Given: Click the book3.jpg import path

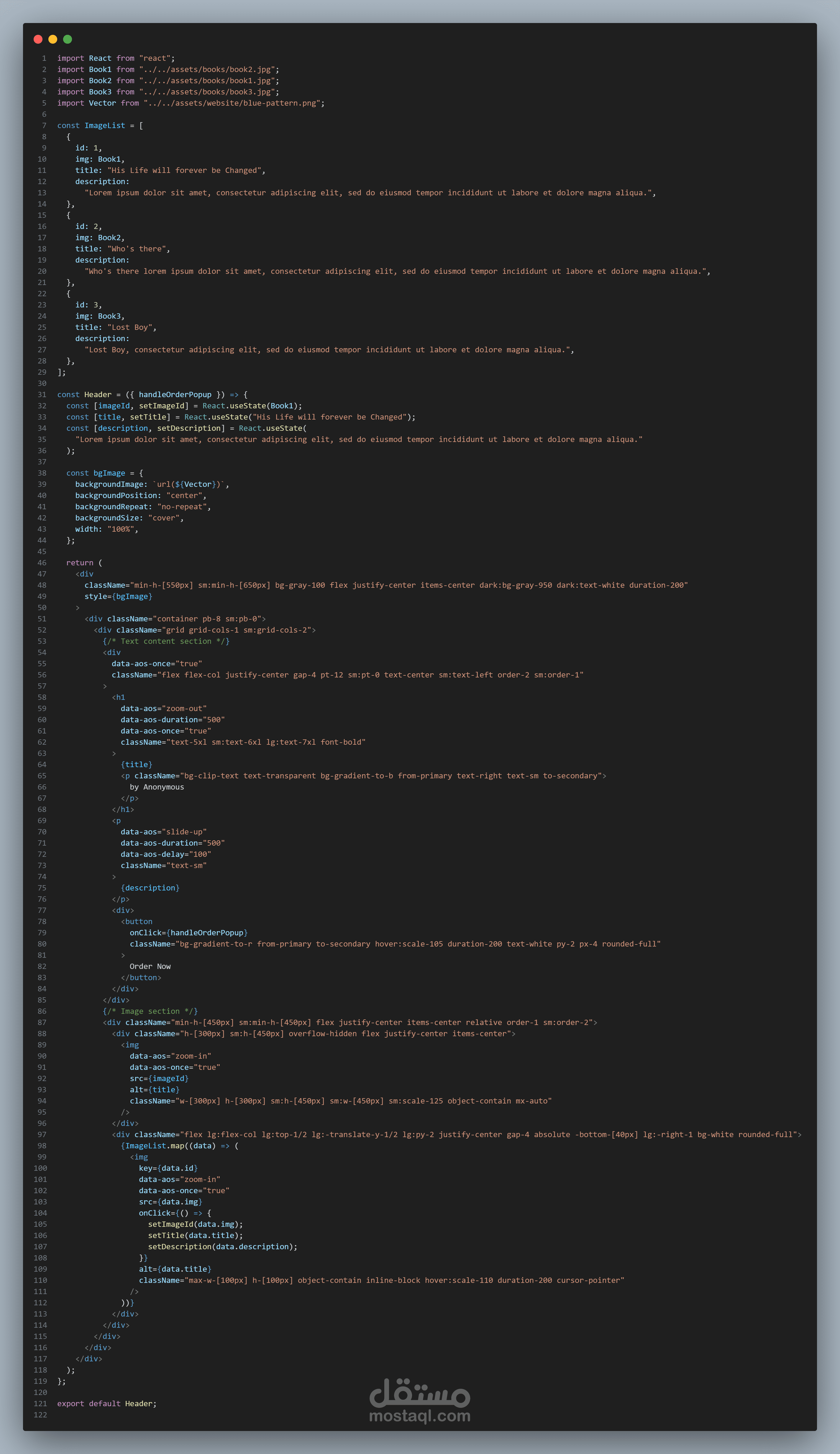Looking at the screenshot, I should (x=208, y=92).
